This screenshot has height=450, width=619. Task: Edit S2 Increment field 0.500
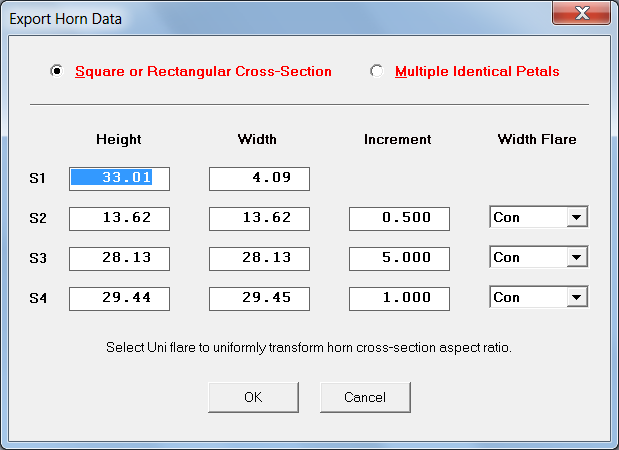pos(399,219)
